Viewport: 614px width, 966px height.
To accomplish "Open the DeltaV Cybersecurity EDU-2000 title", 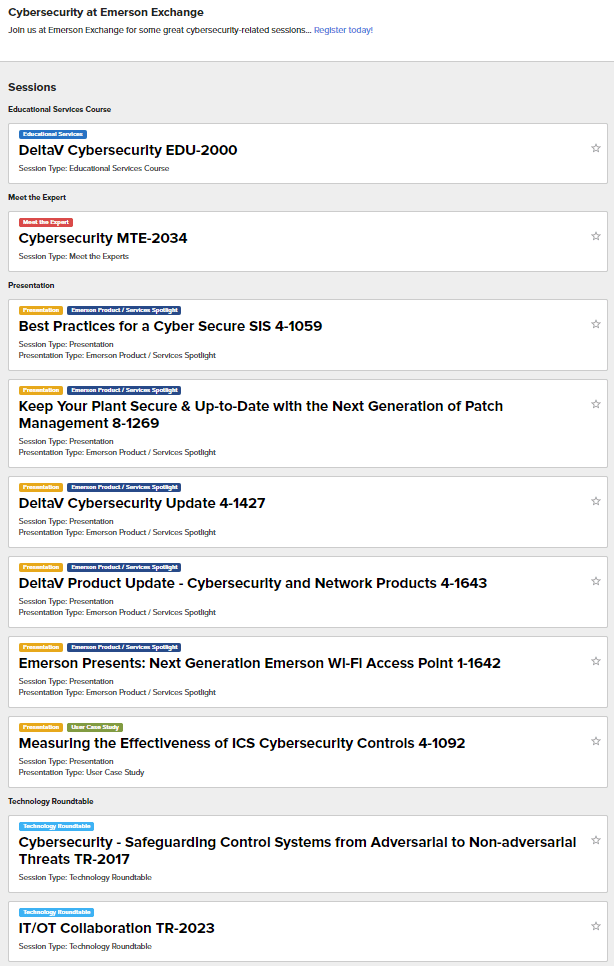I will pos(128,150).
